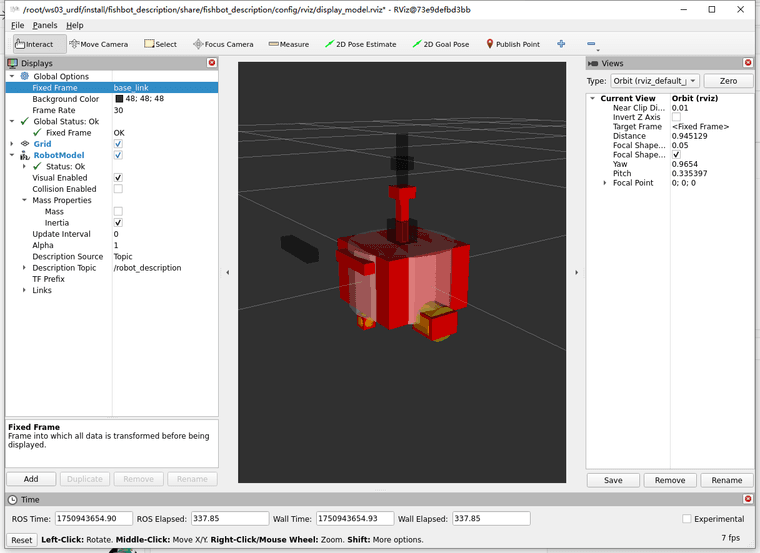Expand the Links node
This screenshot has width=760, height=553.
coord(24,290)
